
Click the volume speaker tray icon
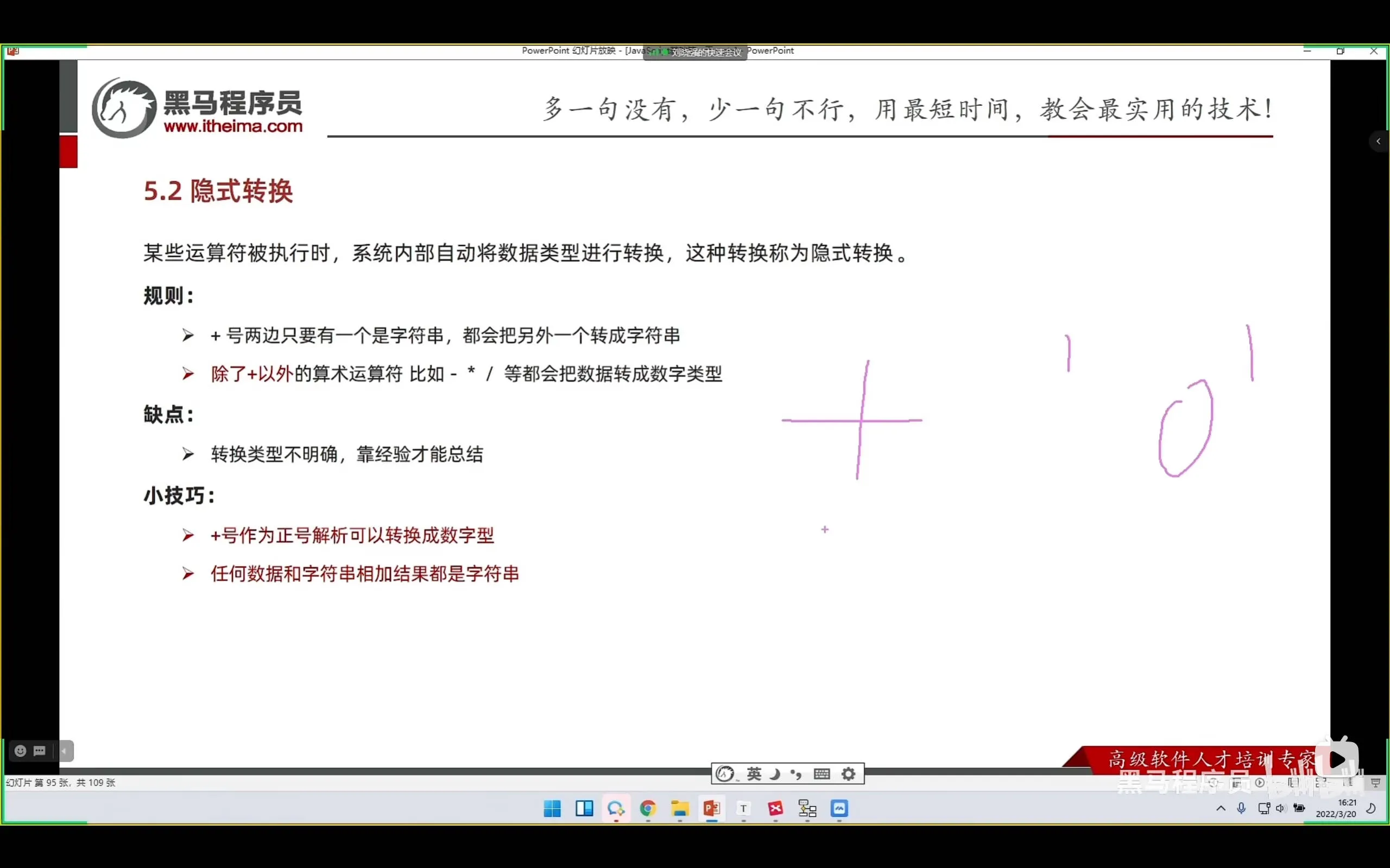[x=1280, y=808]
